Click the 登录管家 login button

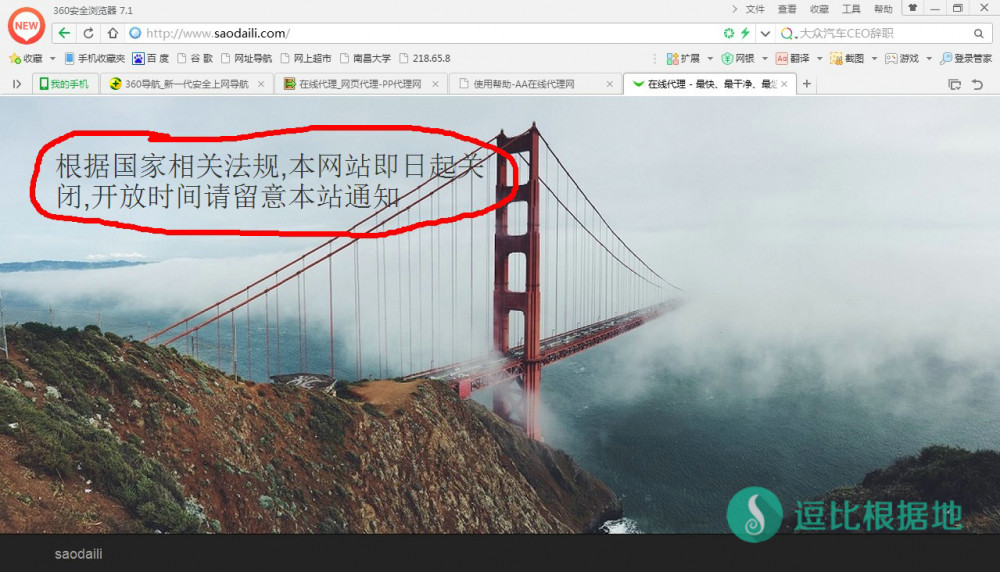[965, 59]
